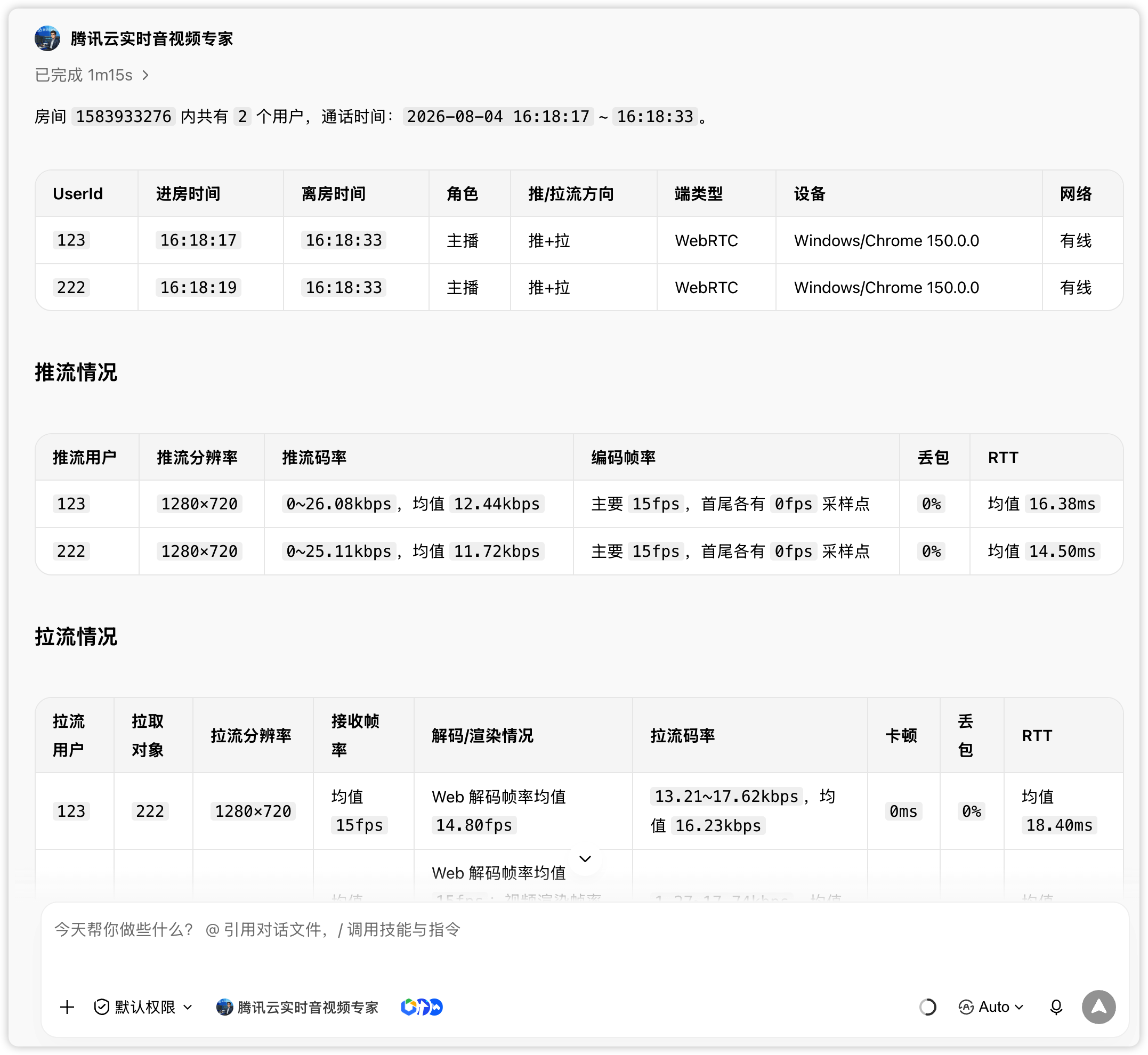1148x1055 pixels.
Task: Click the date 2026-08-04 16:18:17 in the summary
Action: pyautogui.click(x=498, y=117)
